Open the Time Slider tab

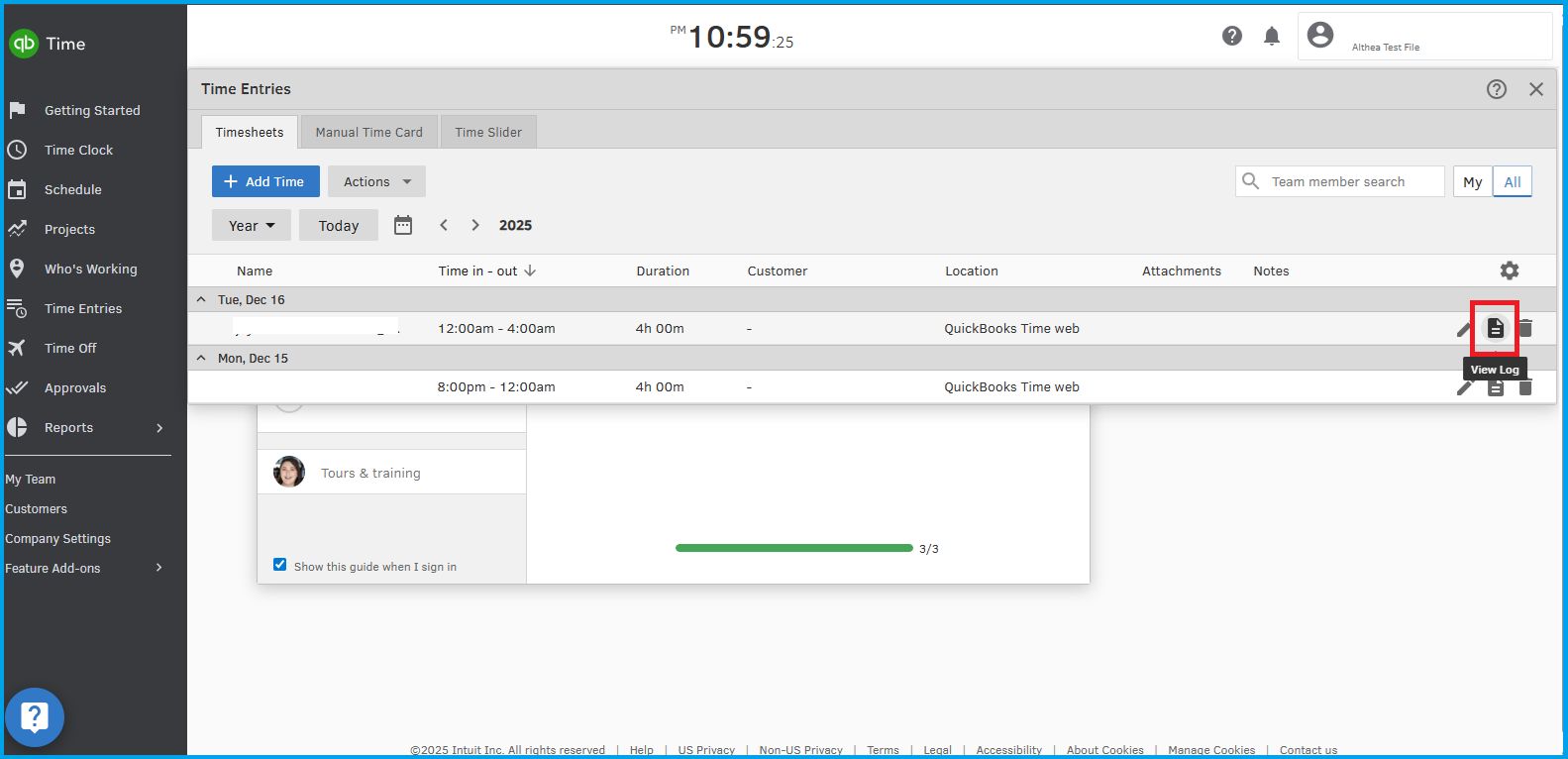[488, 132]
